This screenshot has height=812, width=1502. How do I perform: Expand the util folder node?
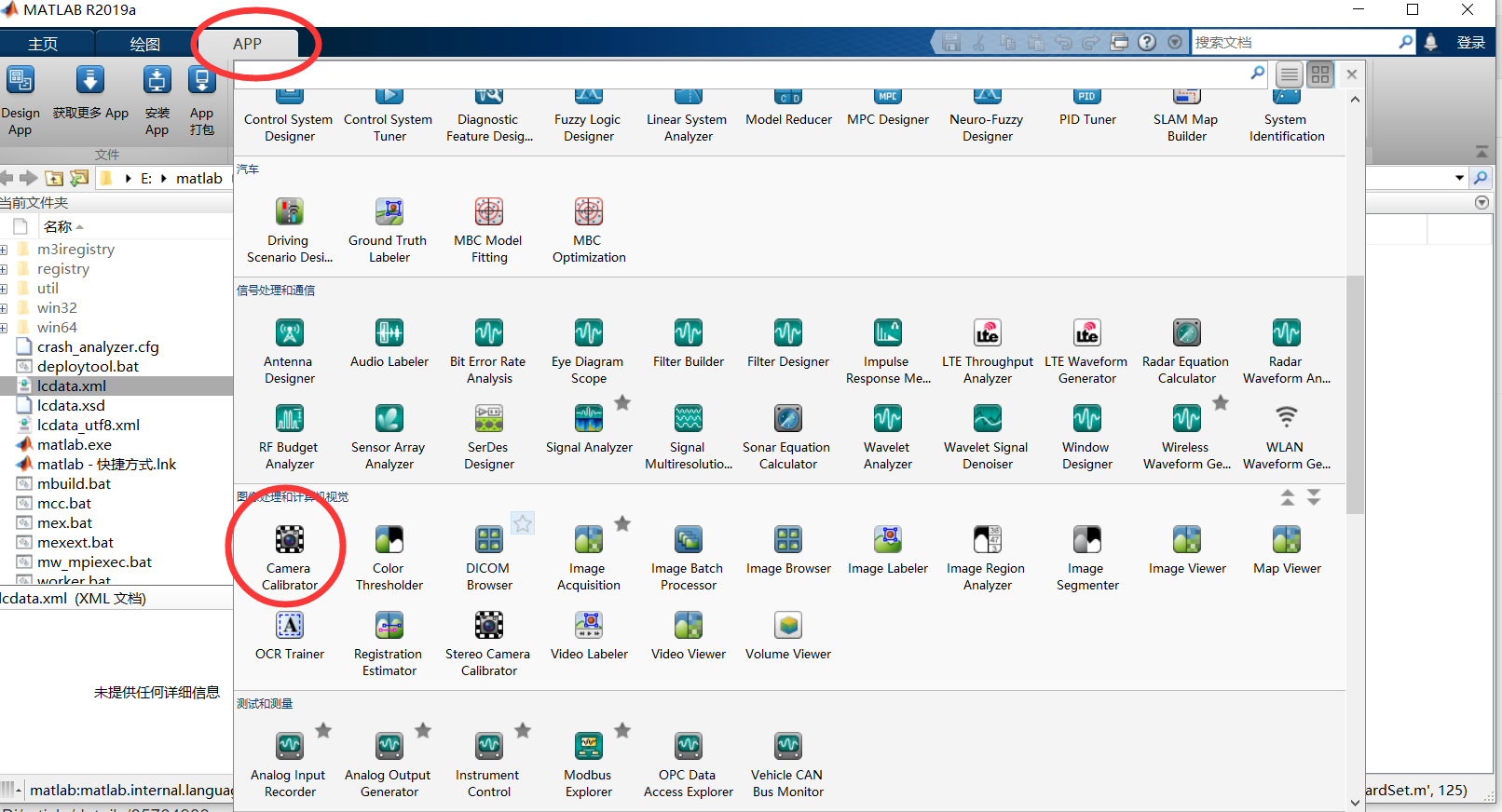coord(4,289)
